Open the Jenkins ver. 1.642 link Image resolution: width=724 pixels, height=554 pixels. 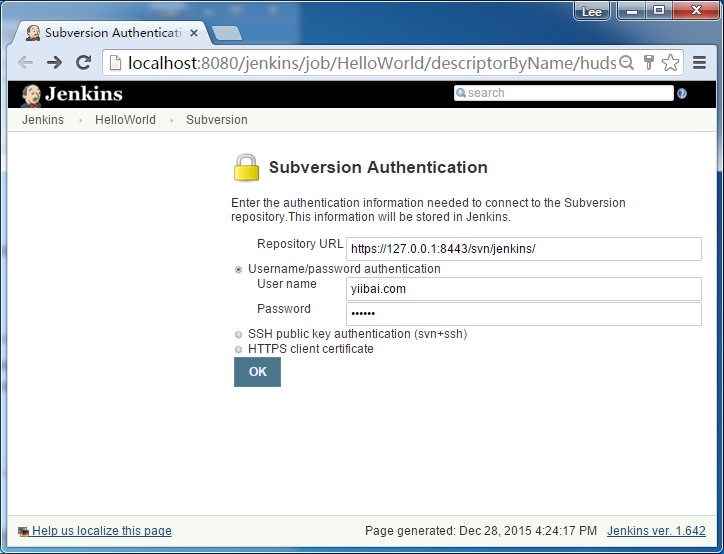coord(656,531)
